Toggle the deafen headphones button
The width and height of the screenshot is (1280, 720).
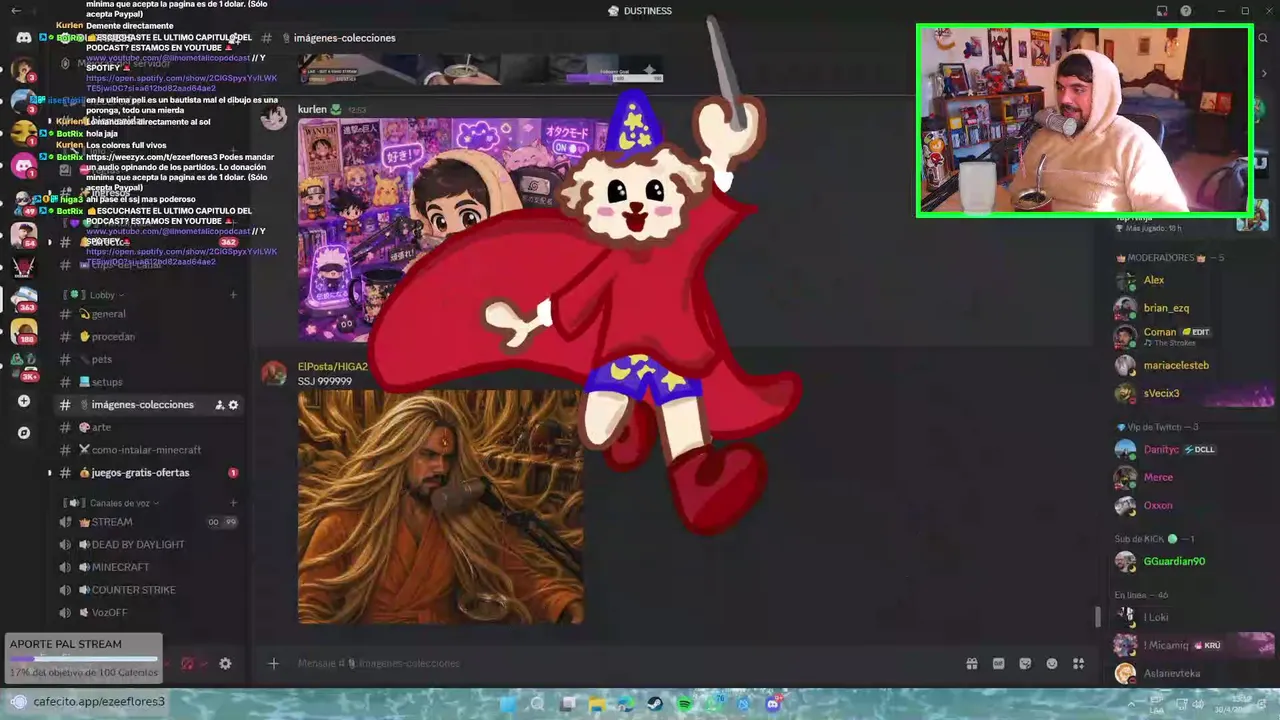coord(187,663)
